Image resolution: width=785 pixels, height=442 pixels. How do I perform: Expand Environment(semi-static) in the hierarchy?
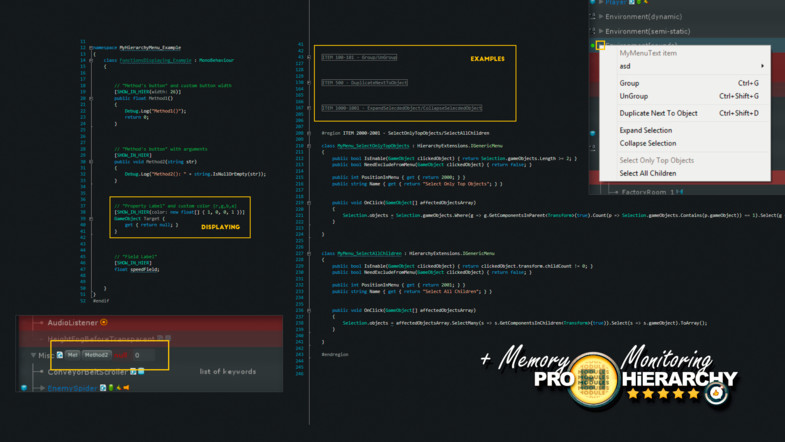click(x=601, y=31)
